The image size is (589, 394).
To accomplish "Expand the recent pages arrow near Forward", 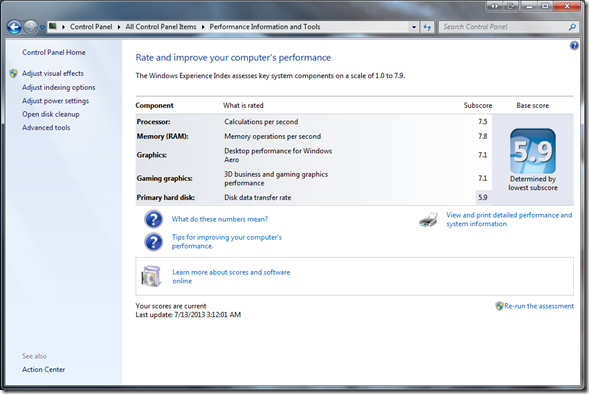I will pos(42,27).
